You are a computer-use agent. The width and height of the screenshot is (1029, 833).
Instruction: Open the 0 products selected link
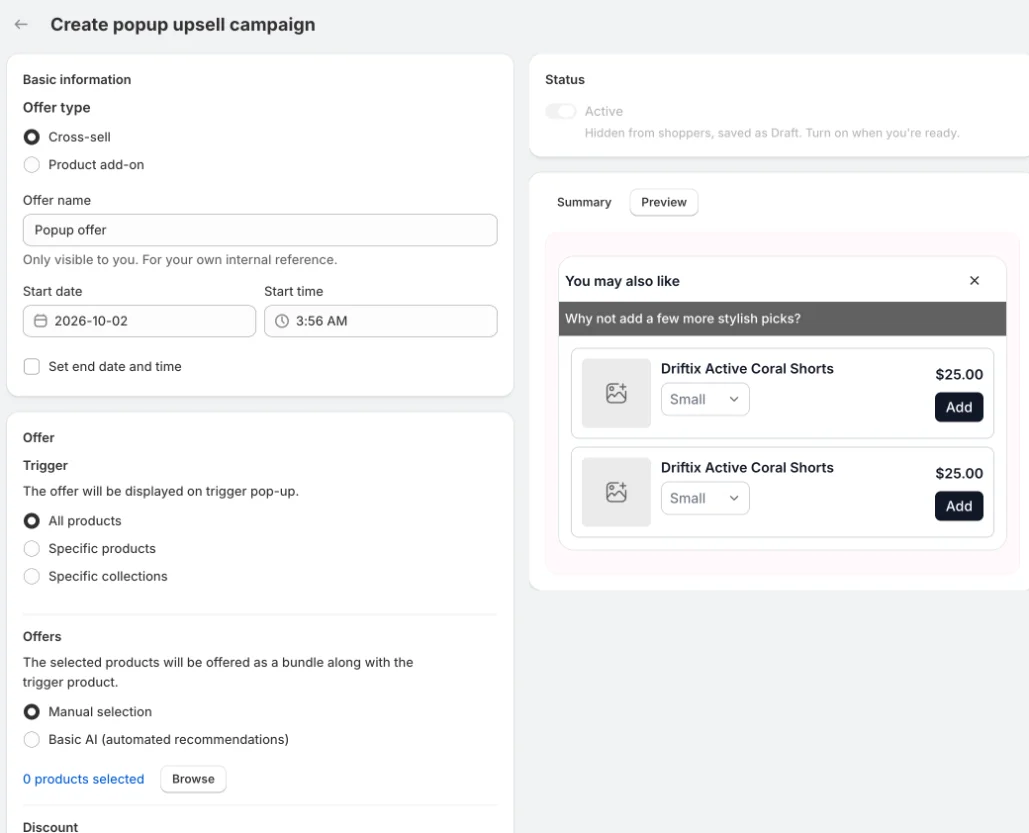point(83,779)
